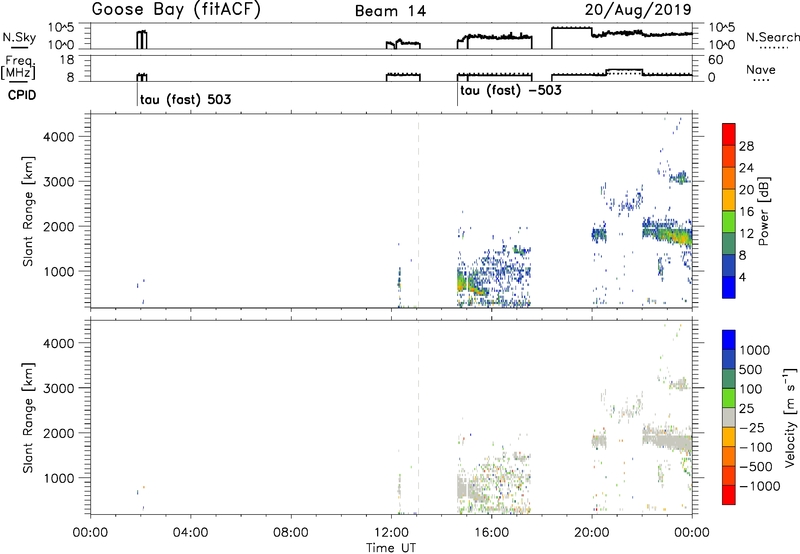
Task: Click the 3000 tick on the velocity panel axis
Action: [59, 388]
